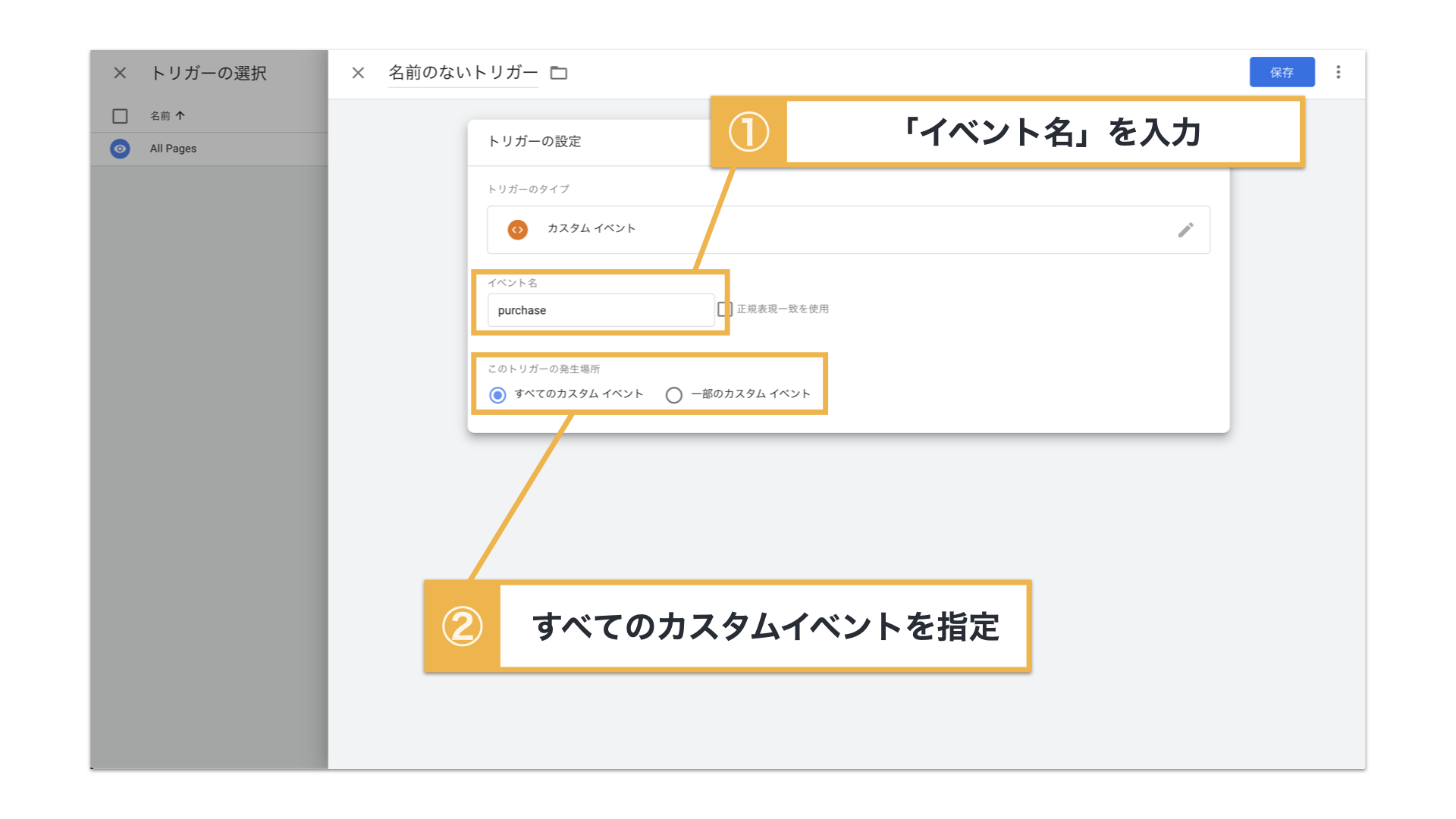Sort trigger list by the 名前 column
Screen dimensions: 1456x819
[168, 116]
